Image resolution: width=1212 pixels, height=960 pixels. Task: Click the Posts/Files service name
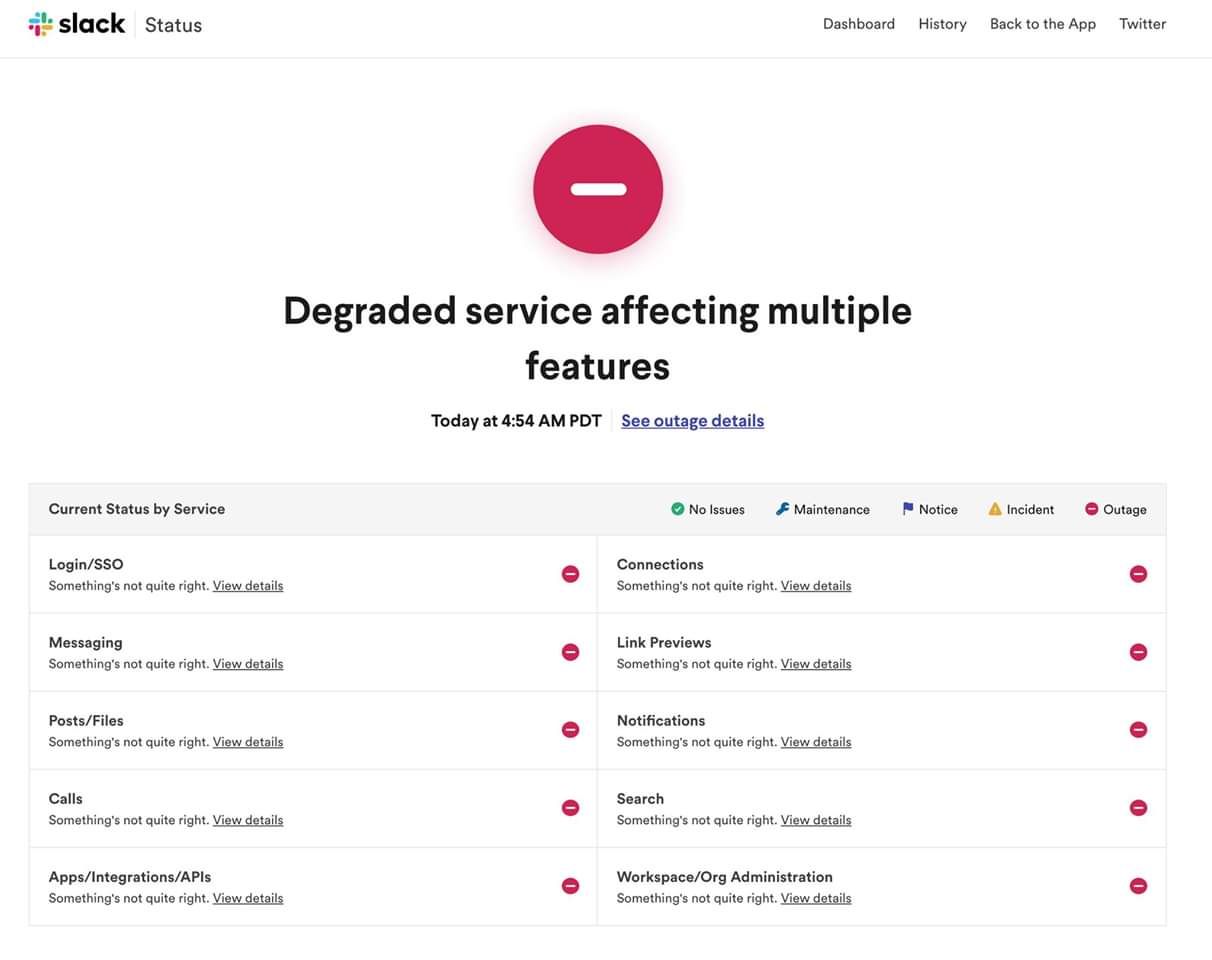pyautogui.click(x=86, y=721)
